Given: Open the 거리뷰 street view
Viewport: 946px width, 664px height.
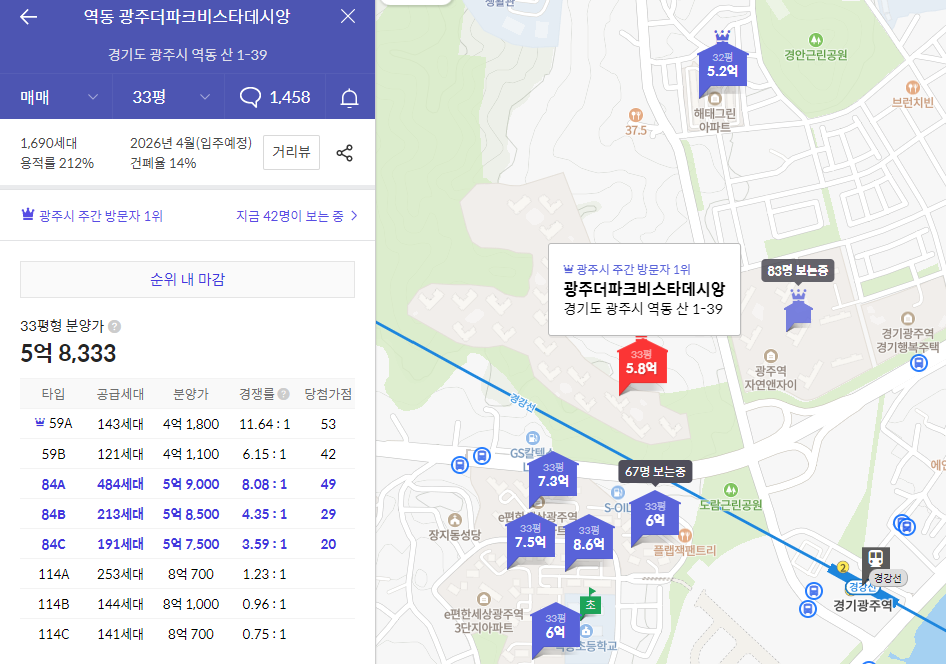Looking at the screenshot, I should [291, 152].
